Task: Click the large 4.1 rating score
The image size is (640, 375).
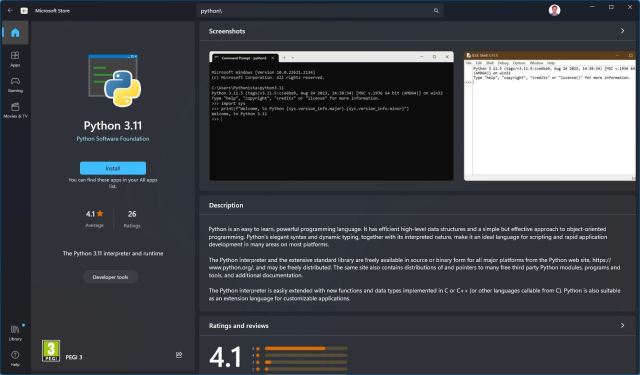Action: 225,357
